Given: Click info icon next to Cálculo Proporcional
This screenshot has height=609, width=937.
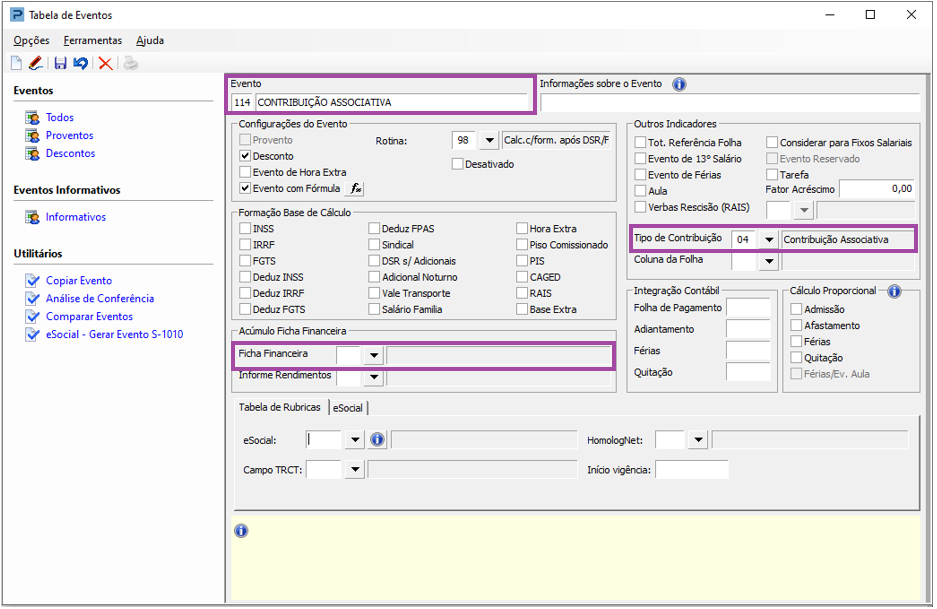Looking at the screenshot, I should pyautogui.click(x=894, y=291).
